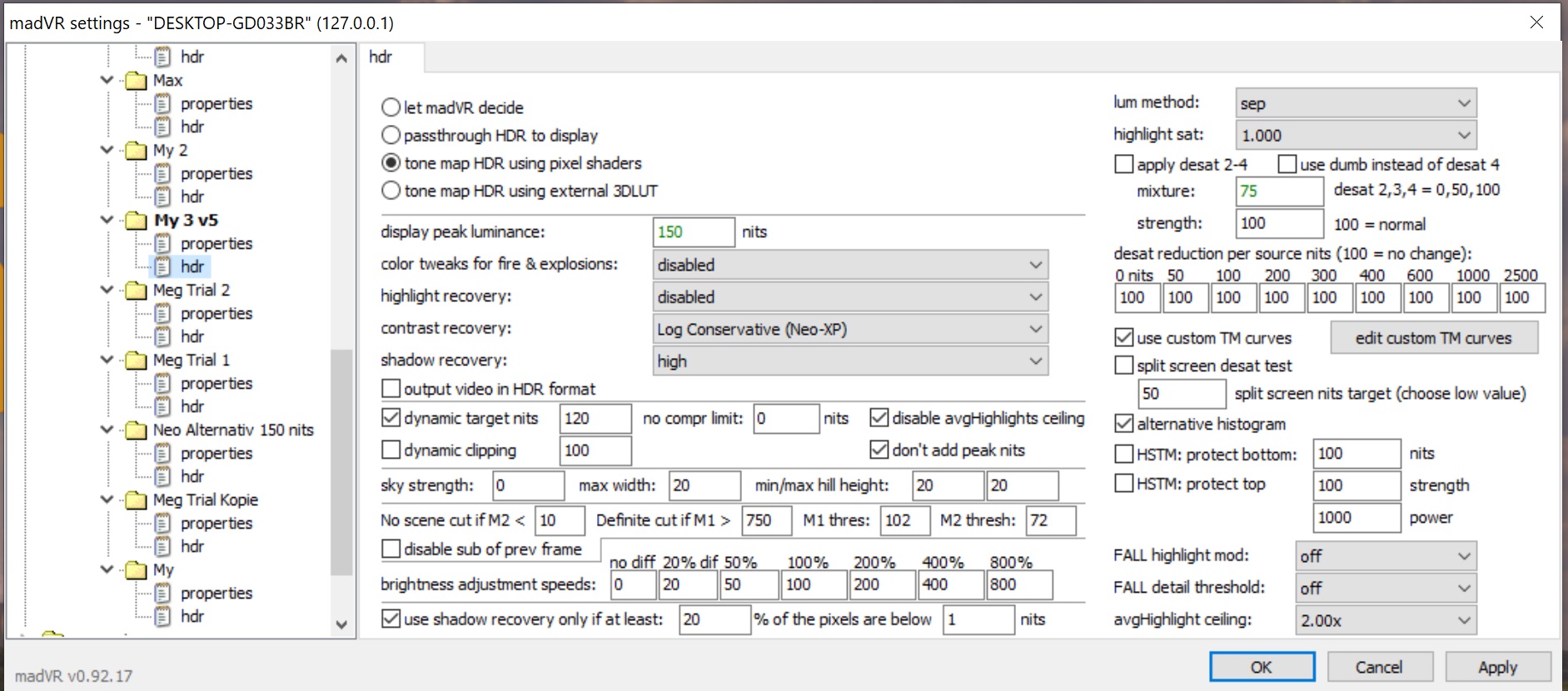Enable the "dynamic clipping" checkbox

coord(391,450)
